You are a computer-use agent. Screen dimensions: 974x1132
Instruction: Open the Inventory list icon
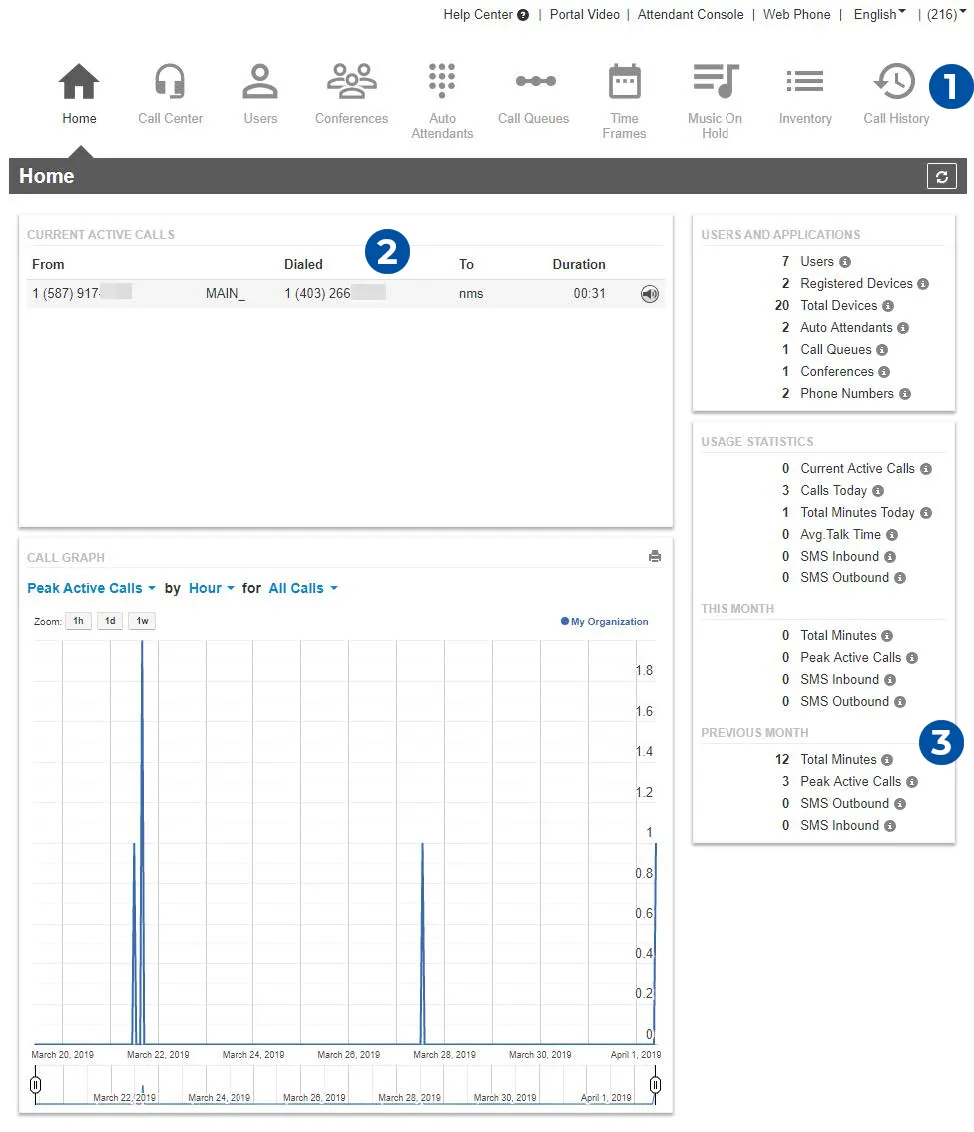804,81
